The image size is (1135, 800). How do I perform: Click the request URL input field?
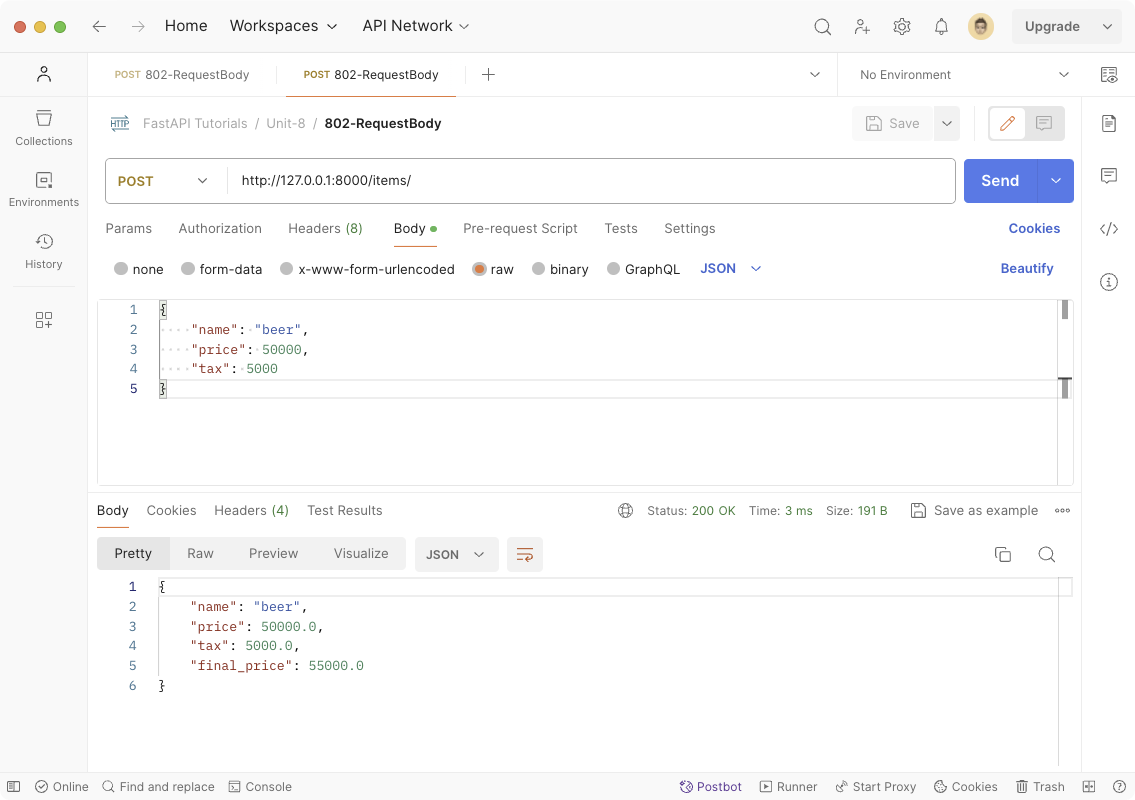[x=590, y=181]
